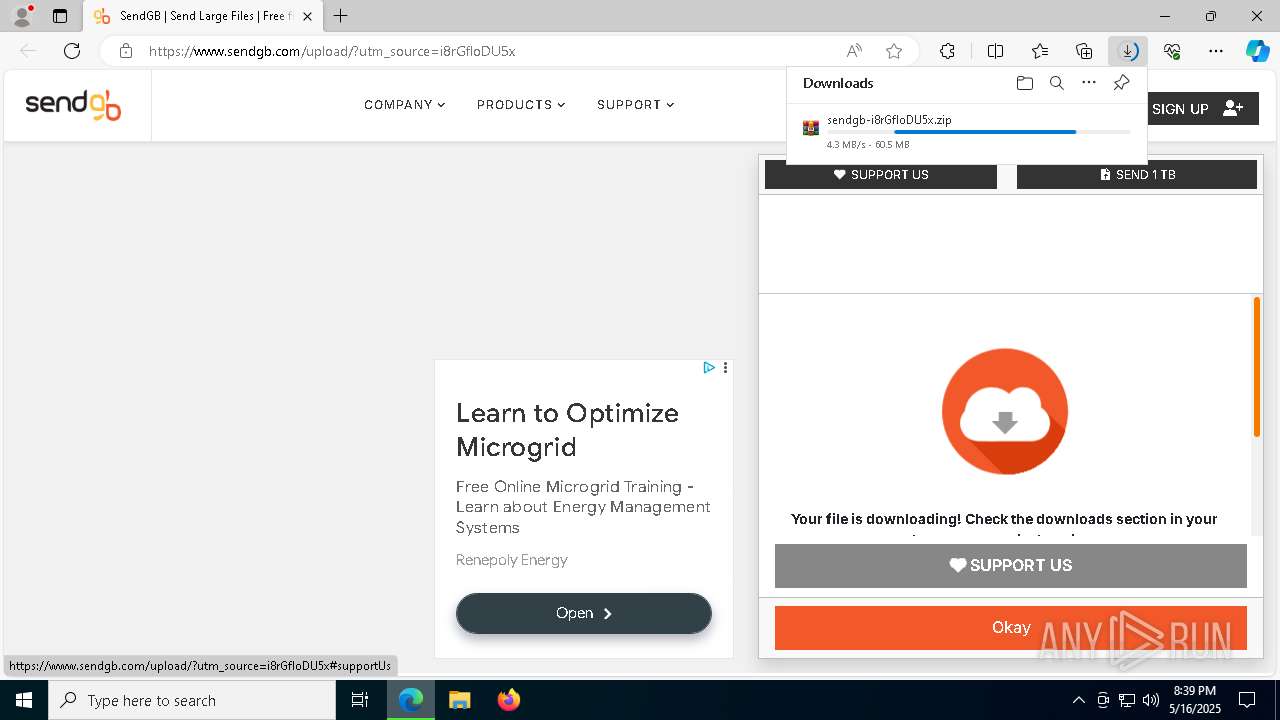1280x720 pixels.
Task: Click the orange panel scrollbar
Action: [x=1257, y=367]
